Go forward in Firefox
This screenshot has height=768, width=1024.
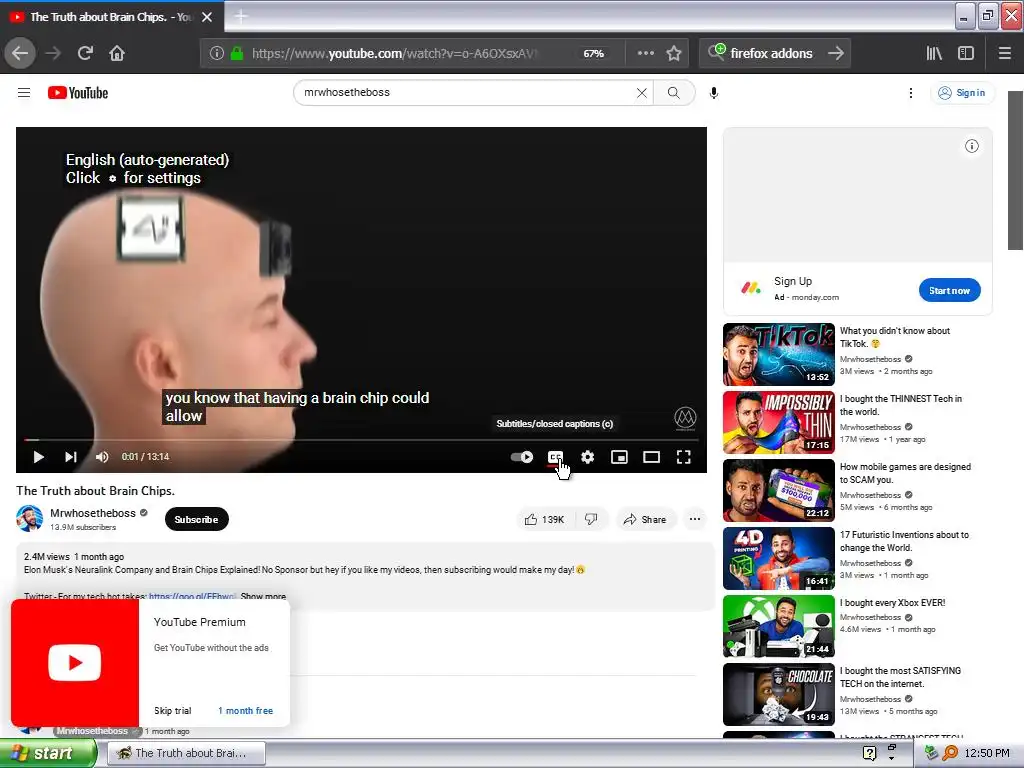click(53, 54)
